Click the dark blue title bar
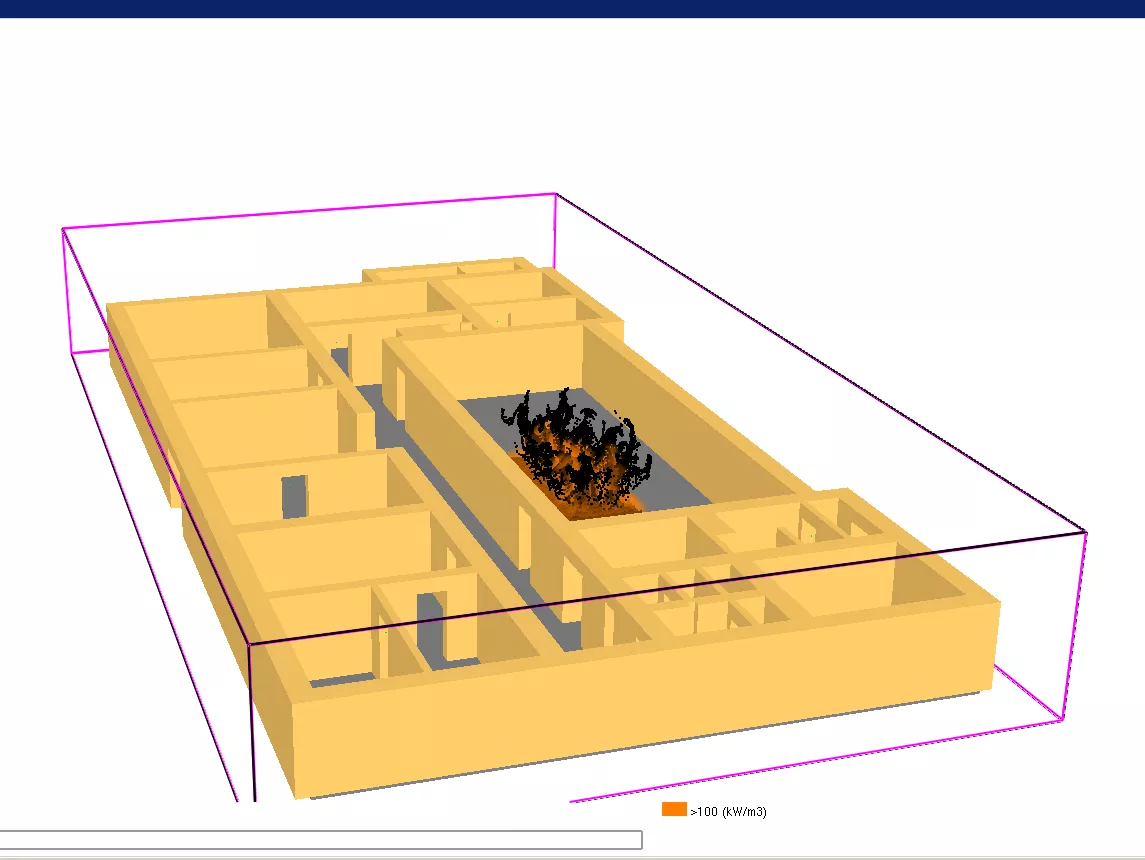The image size is (1145, 860). coord(572,8)
